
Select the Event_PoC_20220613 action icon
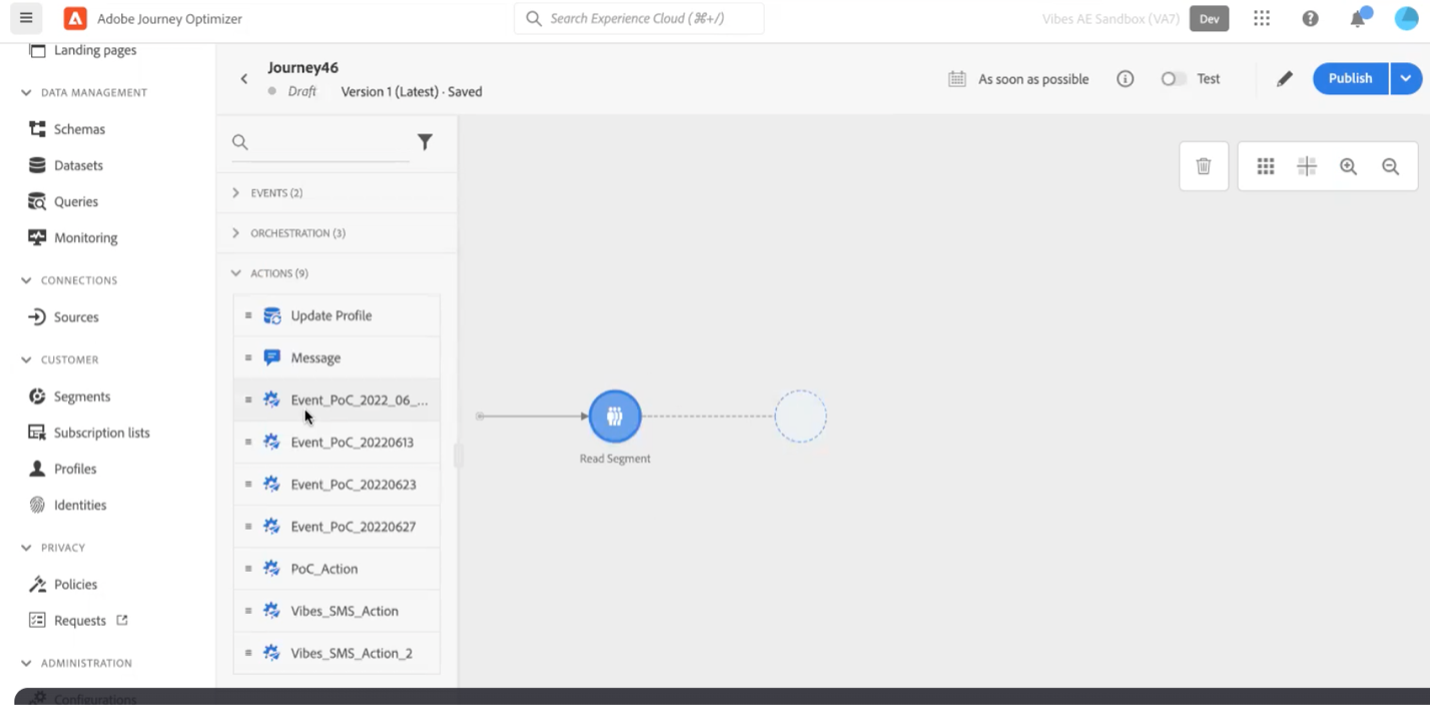tap(272, 442)
